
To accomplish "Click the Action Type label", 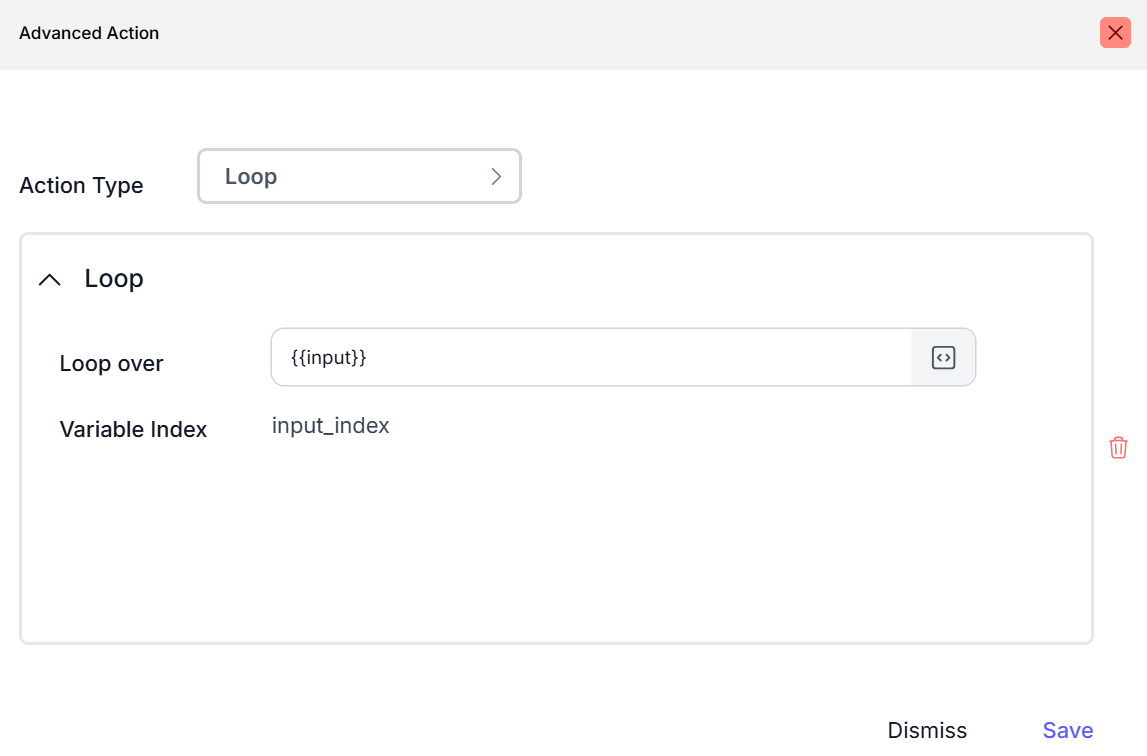I will coord(81,186).
